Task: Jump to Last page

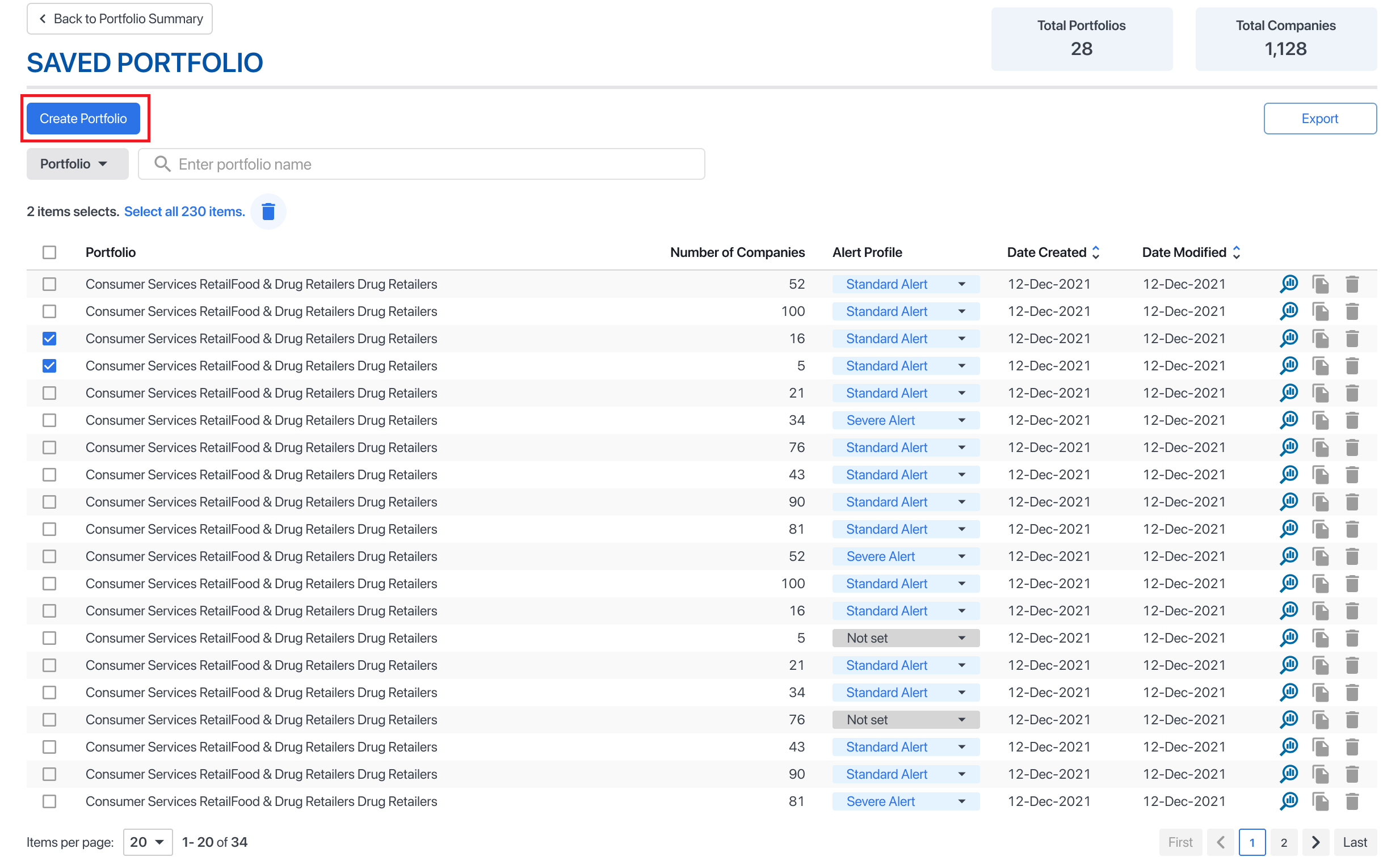Action: pos(1355,842)
